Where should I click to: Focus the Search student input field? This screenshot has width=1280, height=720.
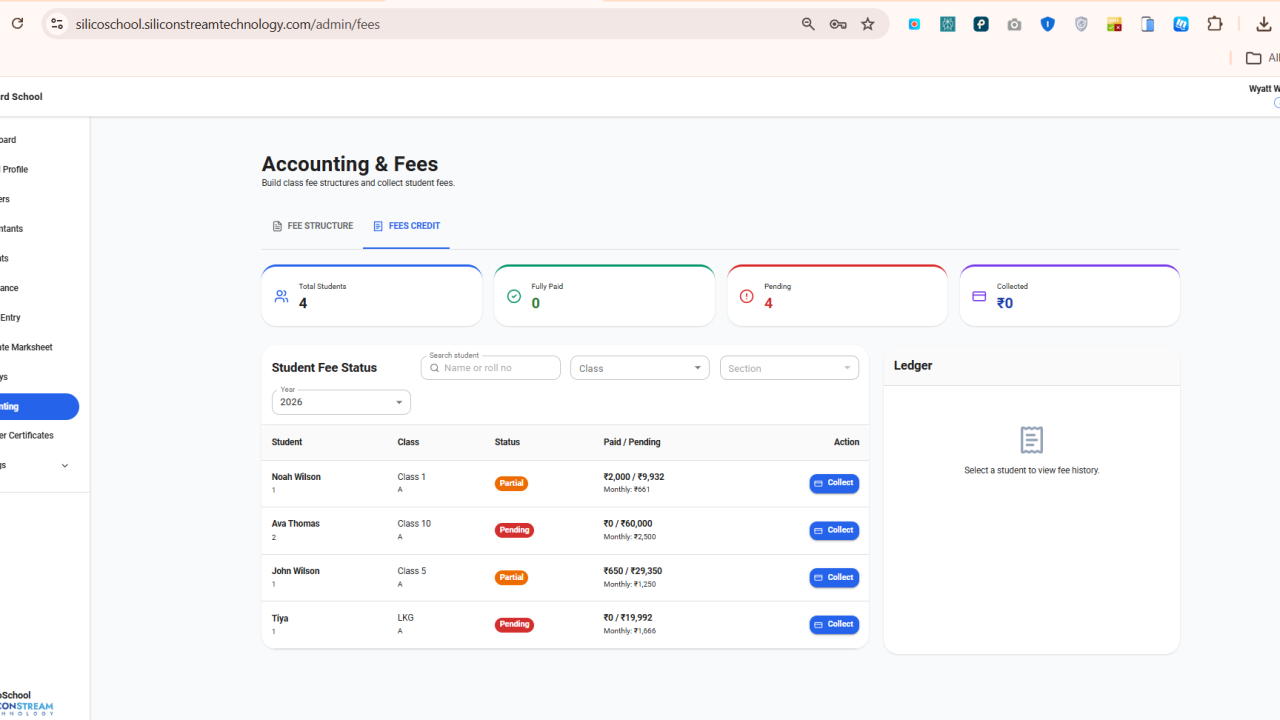pos(490,368)
